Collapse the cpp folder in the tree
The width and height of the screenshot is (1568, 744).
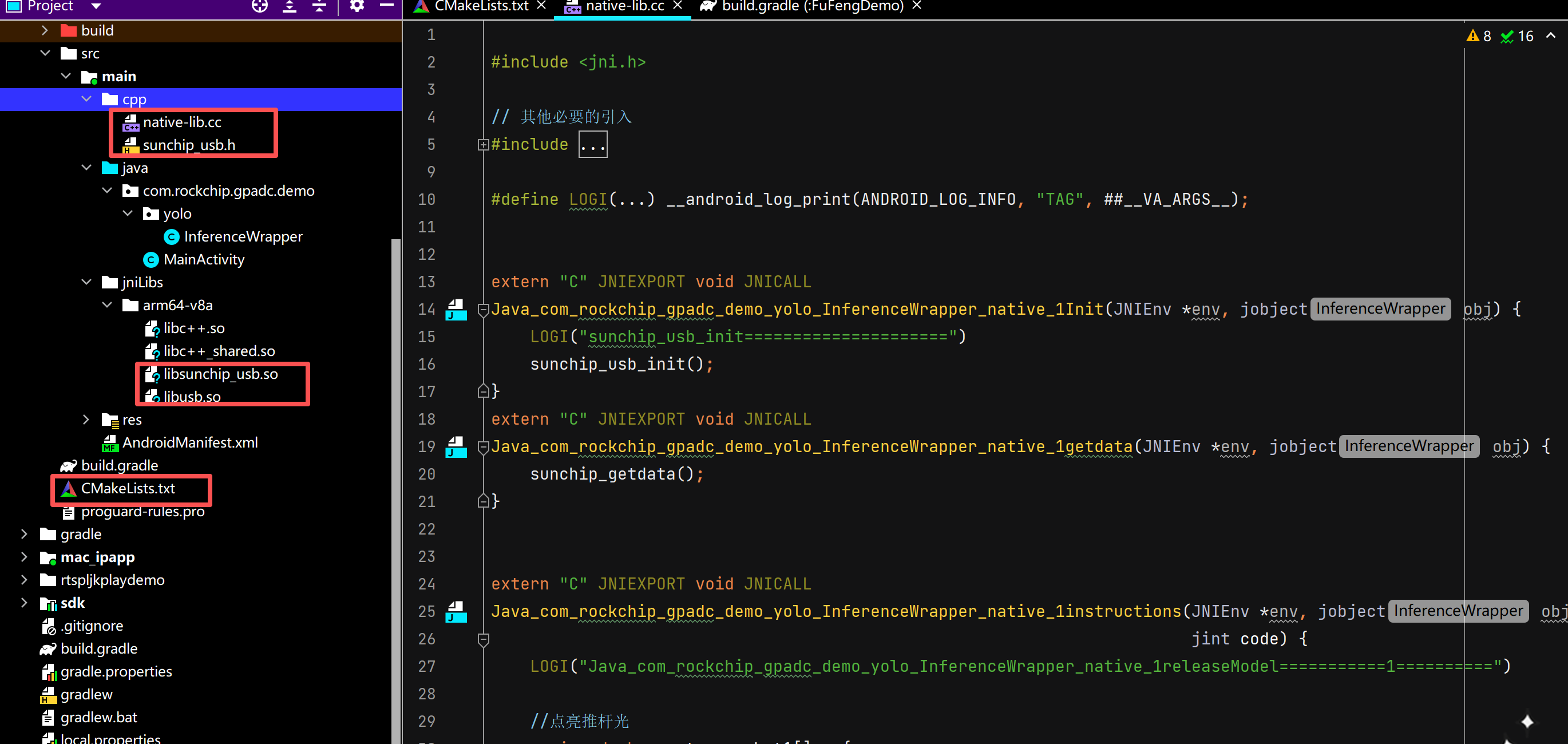[86, 98]
